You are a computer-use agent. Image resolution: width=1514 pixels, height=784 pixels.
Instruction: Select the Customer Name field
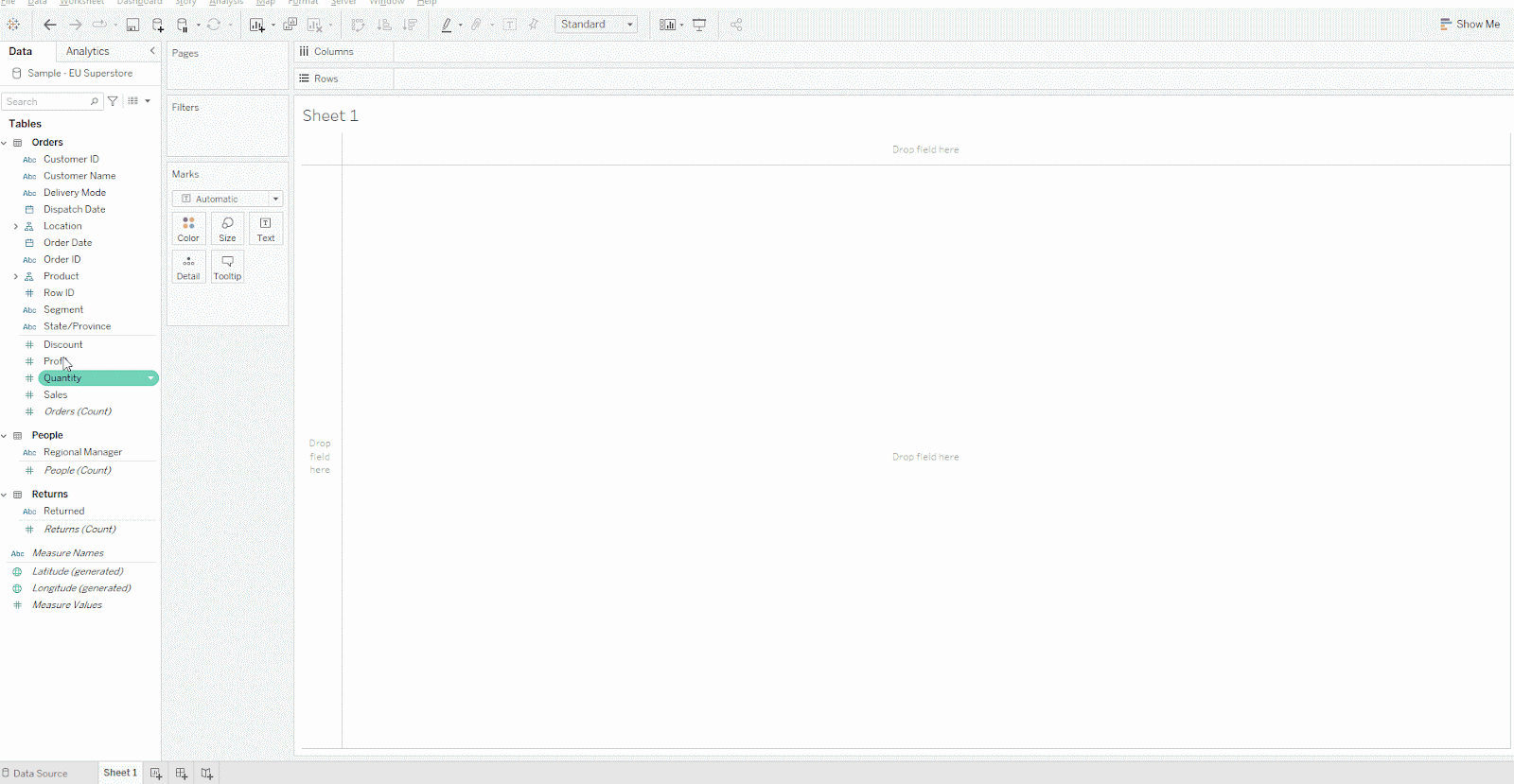79,176
